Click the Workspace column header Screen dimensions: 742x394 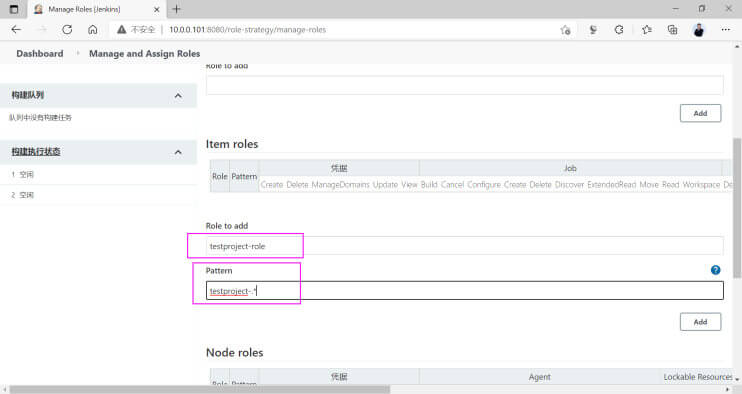(701, 184)
